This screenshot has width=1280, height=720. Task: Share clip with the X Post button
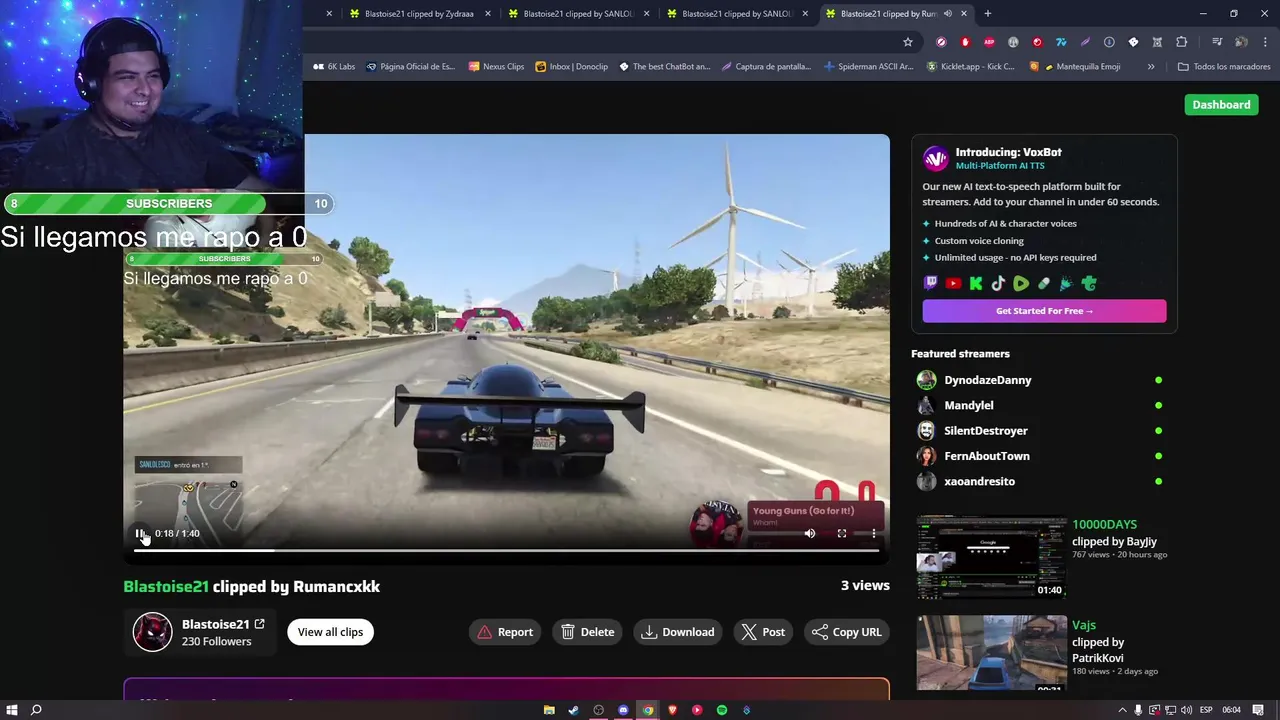pos(763,632)
